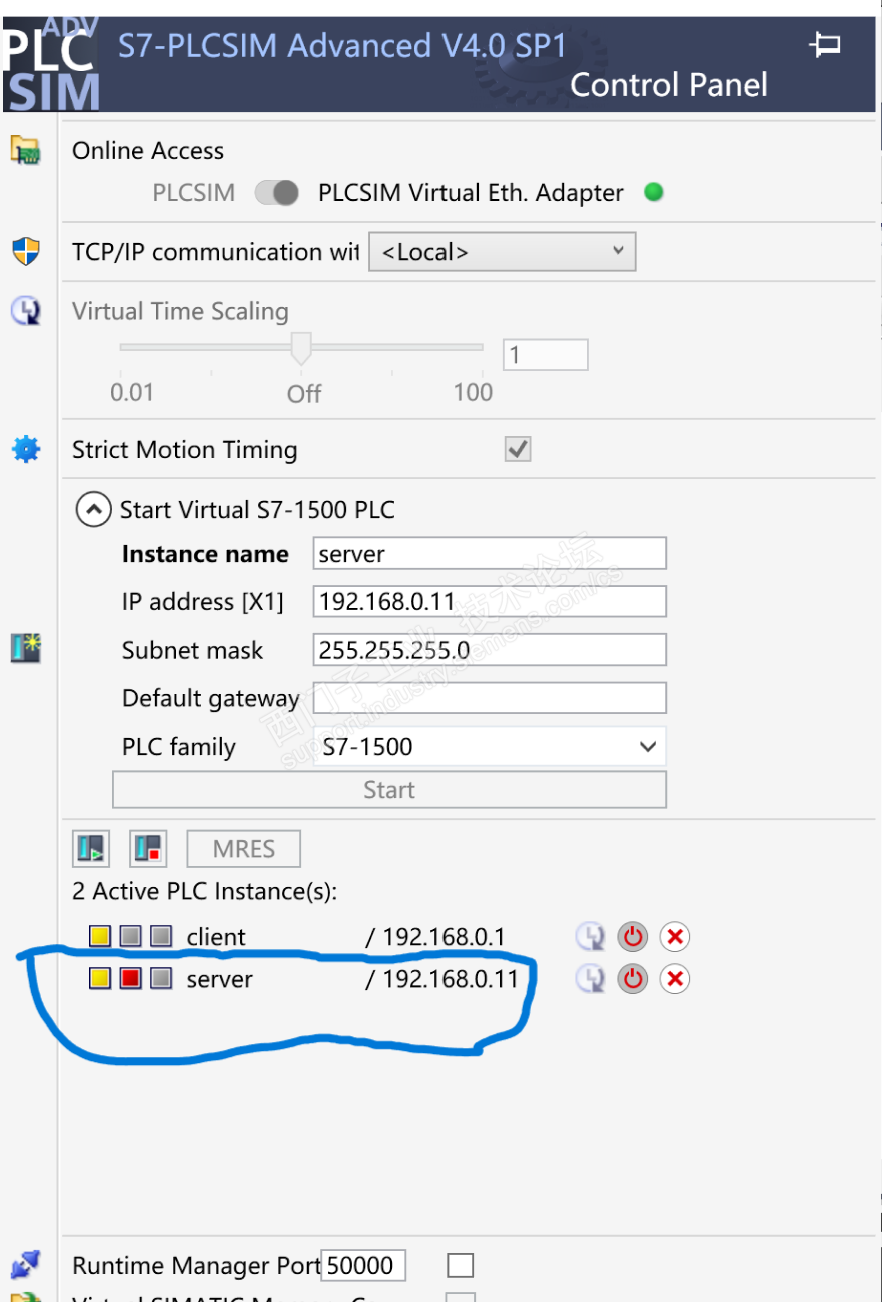
Task: Click the virtual time clock icon for client
Action: (591, 937)
